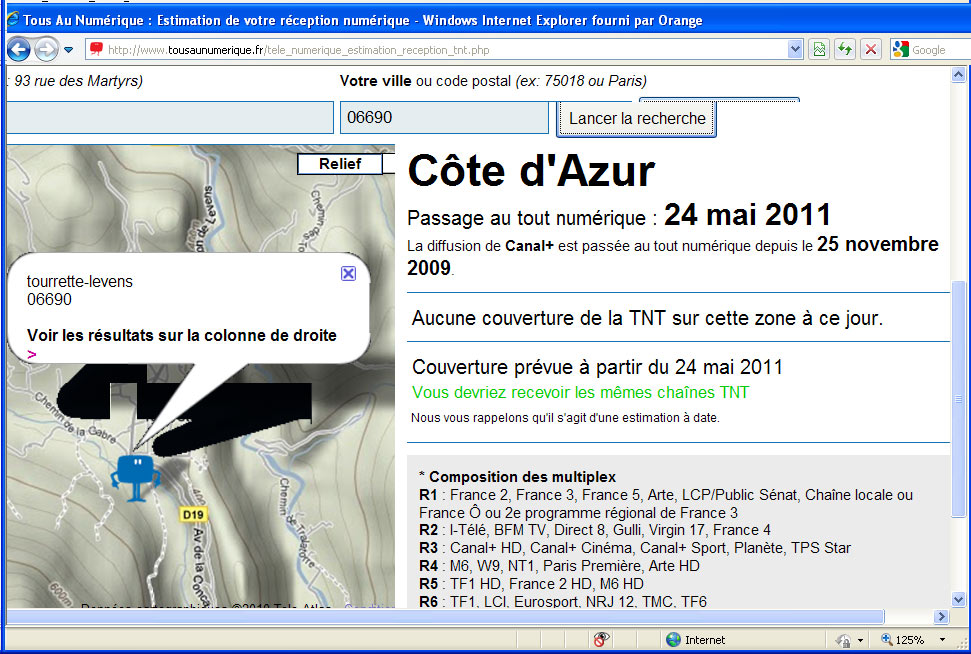Click the street address input field

(170, 117)
